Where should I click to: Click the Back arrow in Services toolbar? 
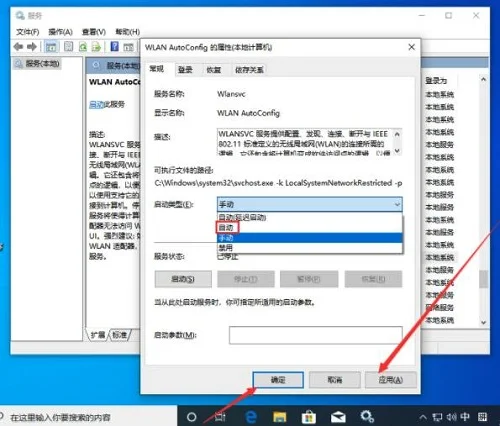[18, 47]
